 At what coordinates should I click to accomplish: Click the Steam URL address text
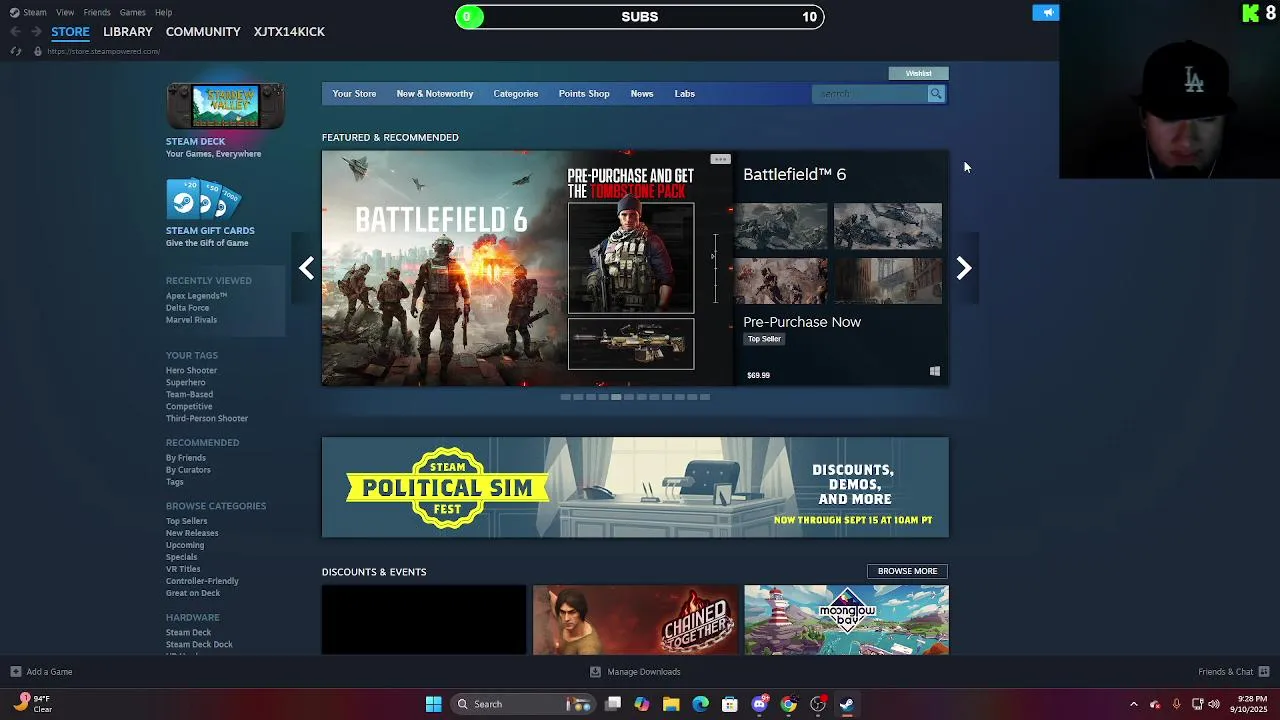tap(104, 51)
